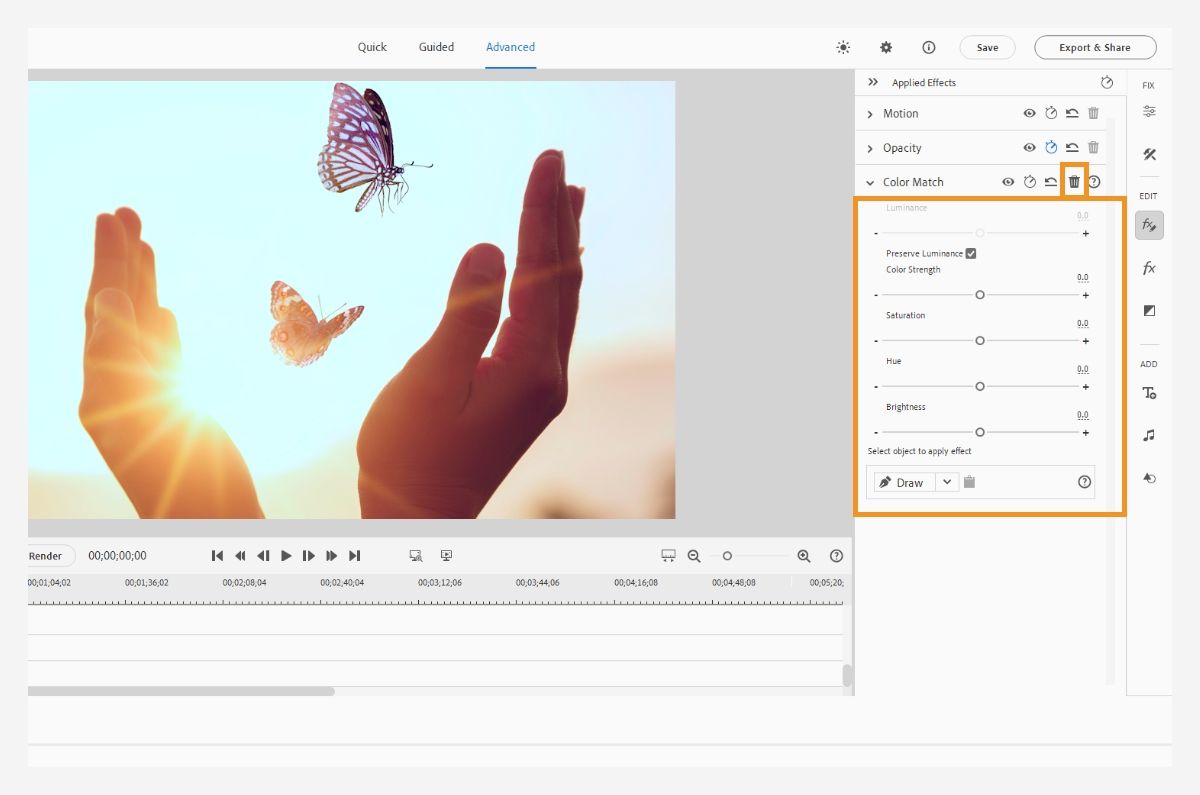Collapse the Color Match section

870,182
